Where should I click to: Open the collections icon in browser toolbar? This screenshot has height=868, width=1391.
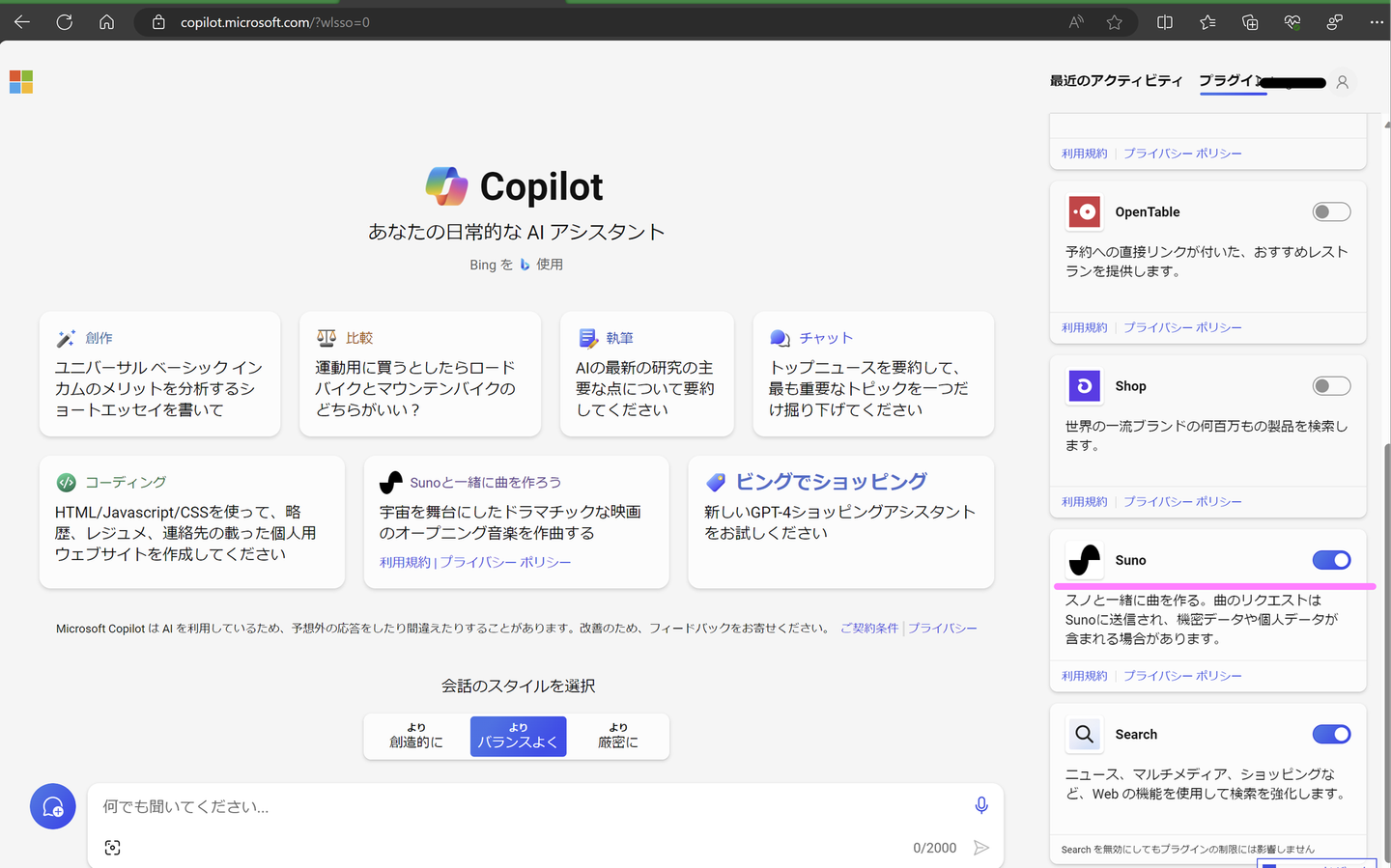tap(1250, 22)
